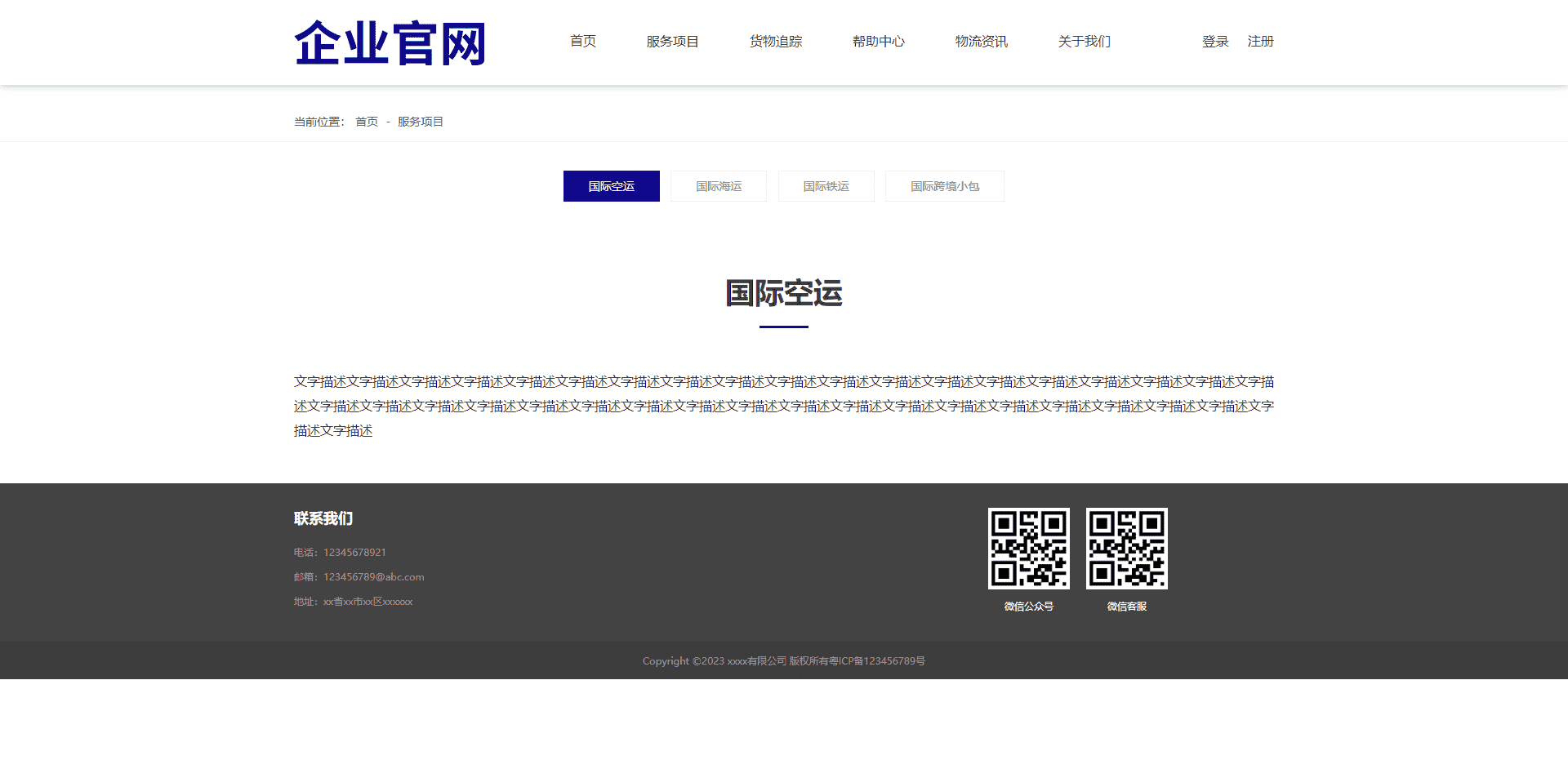Image resolution: width=1568 pixels, height=778 pixels.
Task: Click the 服务项目 breadcrumb link
Action: 421,122
